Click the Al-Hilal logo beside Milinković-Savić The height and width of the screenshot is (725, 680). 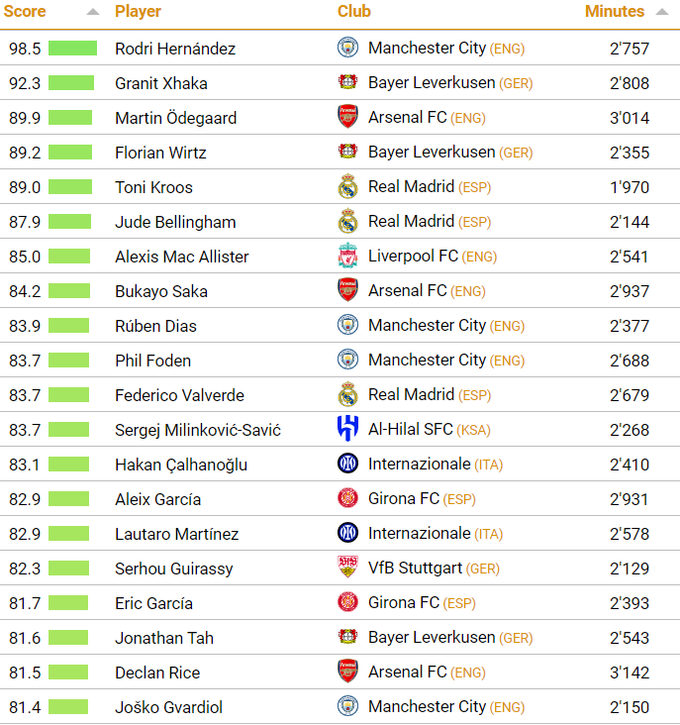348,430
